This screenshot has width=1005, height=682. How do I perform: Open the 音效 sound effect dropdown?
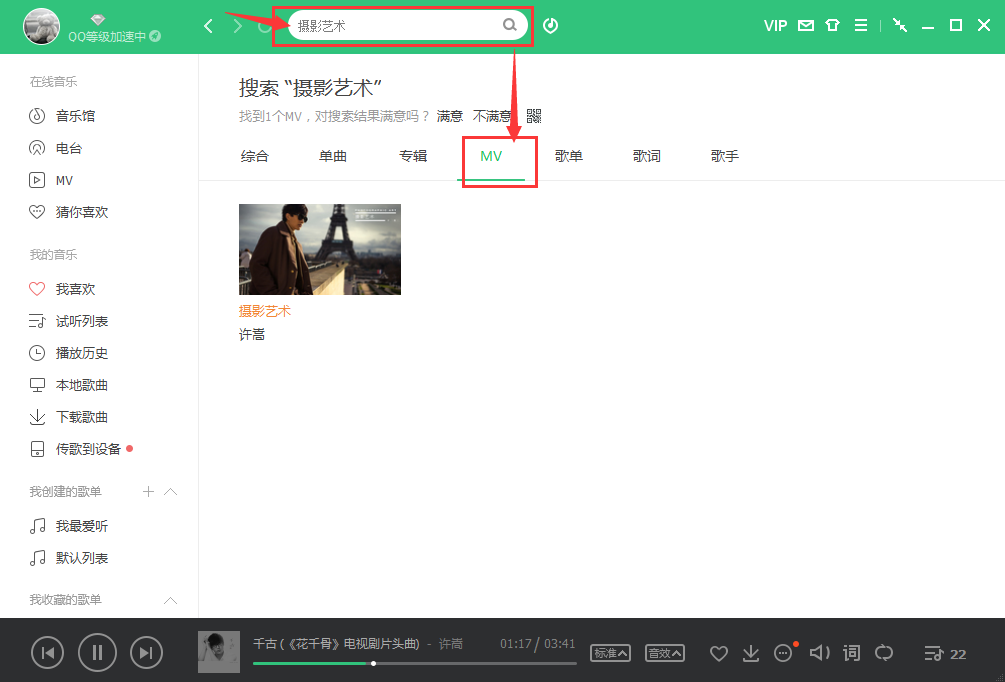(x=664, y=652)
